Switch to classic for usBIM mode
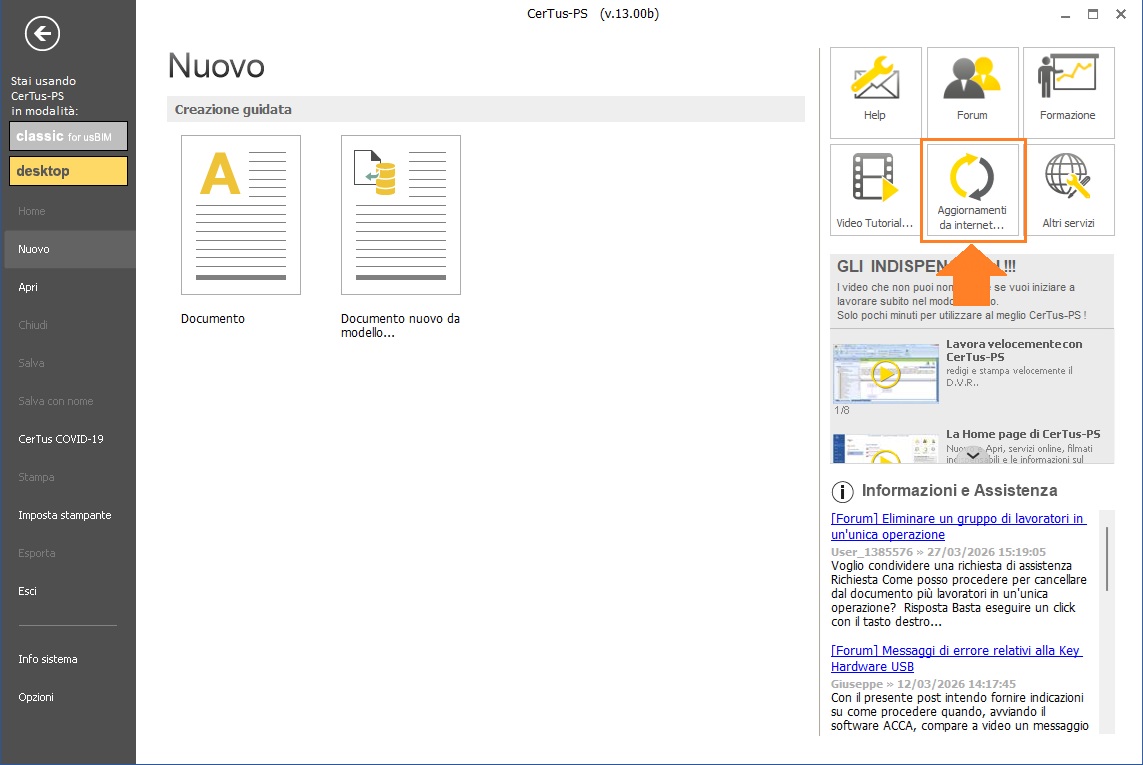 tap(68, 136)
